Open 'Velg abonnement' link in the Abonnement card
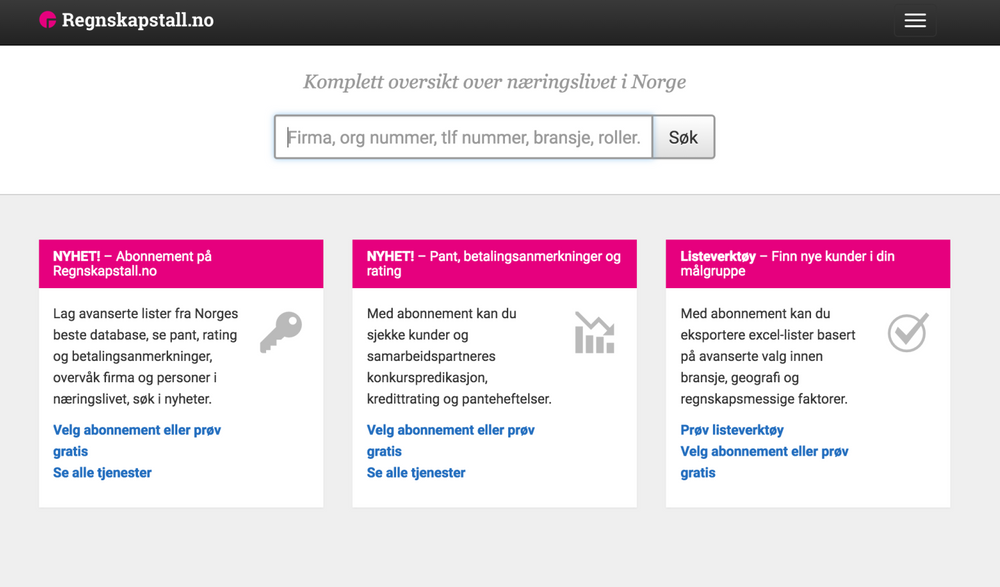Viewport: 1000px width, 587px height. [137, 441]
